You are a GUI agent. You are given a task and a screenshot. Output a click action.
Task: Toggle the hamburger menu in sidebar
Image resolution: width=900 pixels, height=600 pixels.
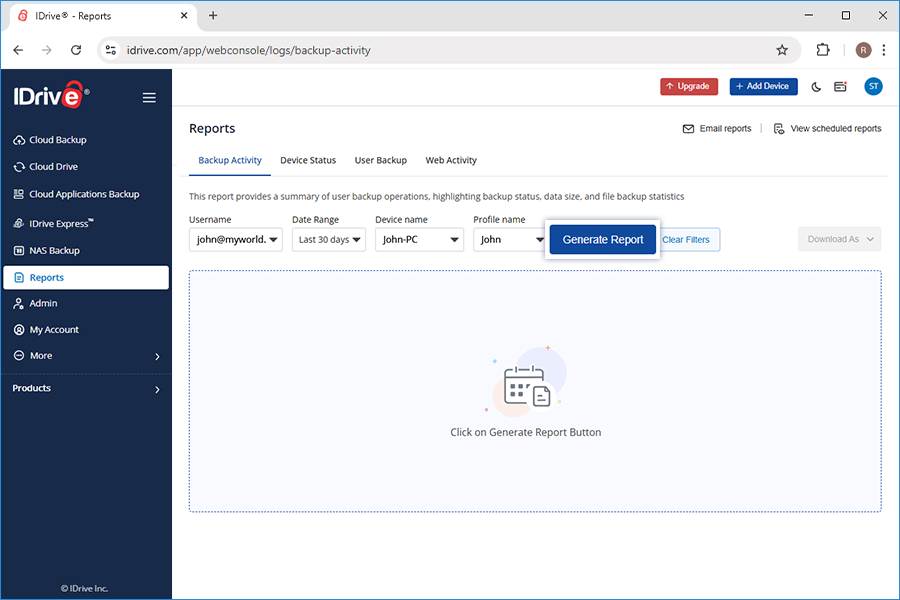point(149,98)
